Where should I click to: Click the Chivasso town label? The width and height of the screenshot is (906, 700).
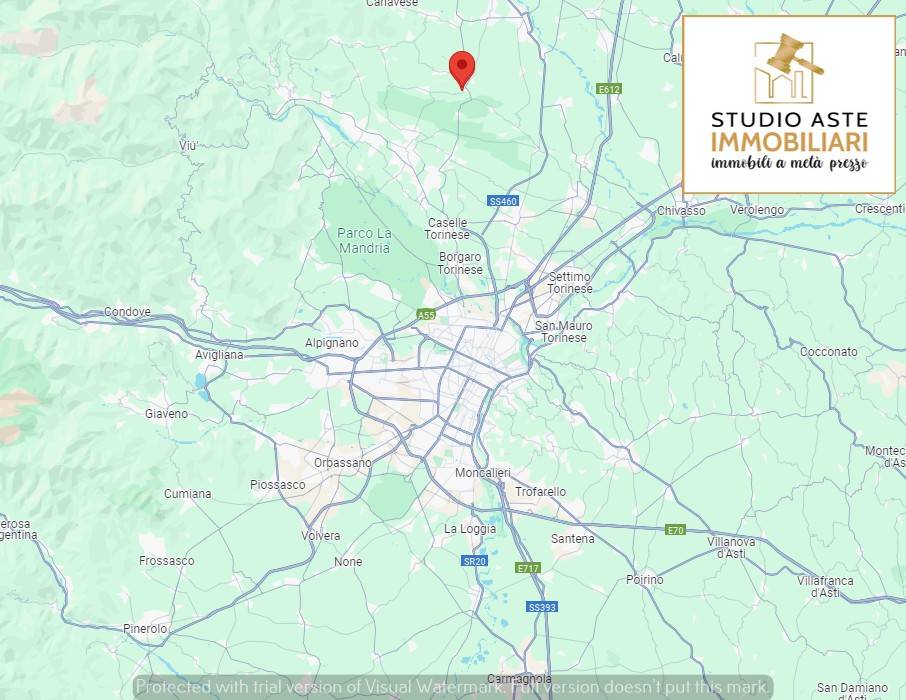681,211
